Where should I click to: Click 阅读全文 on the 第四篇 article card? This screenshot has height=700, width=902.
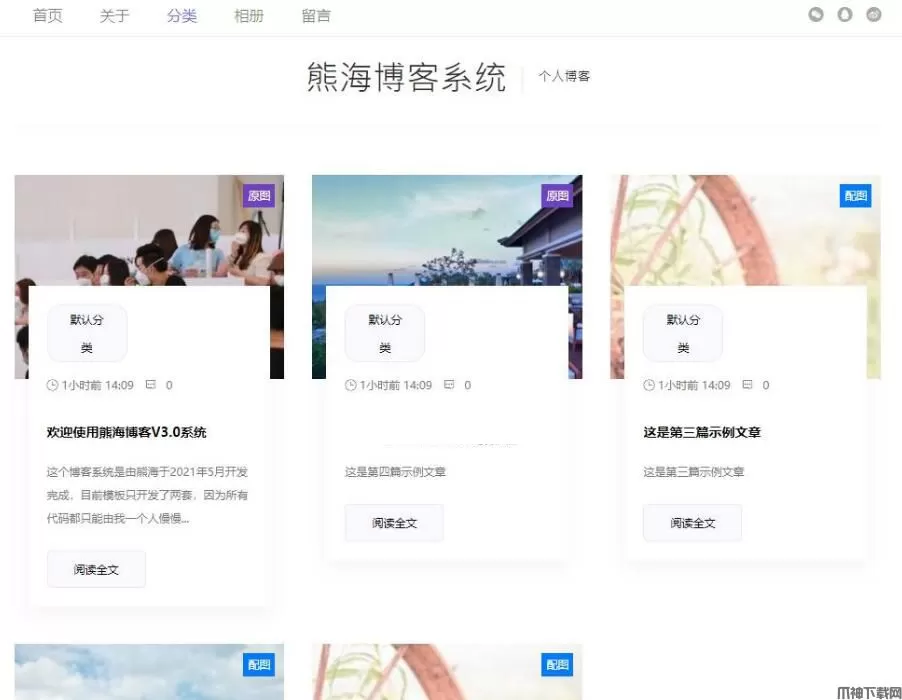point(394,523)
